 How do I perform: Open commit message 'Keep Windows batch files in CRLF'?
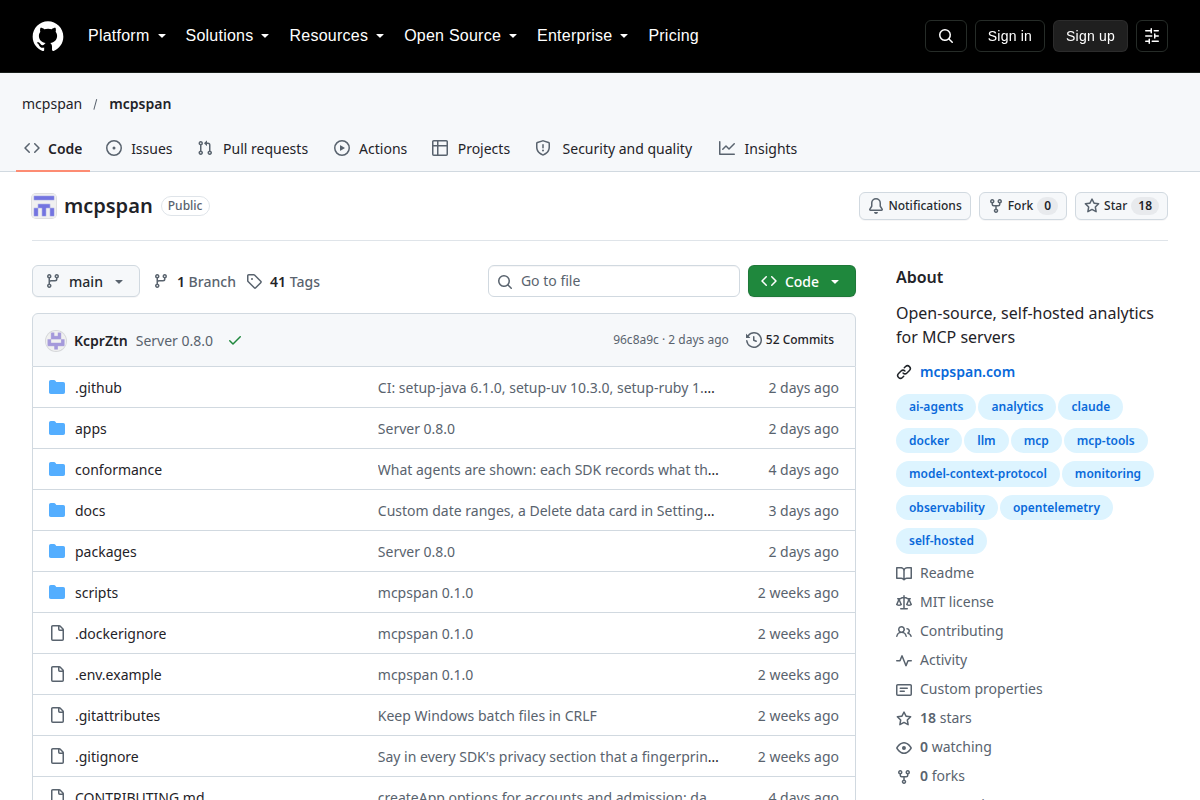[487, 716]
